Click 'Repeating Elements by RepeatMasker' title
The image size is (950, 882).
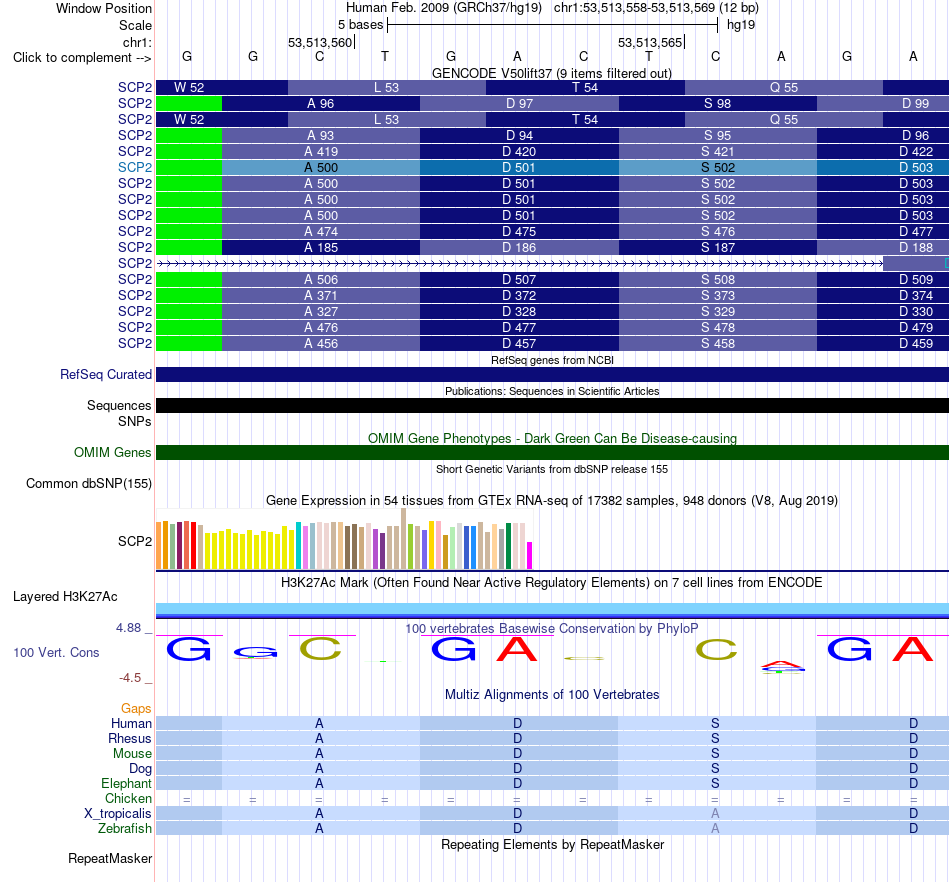pos(552,844)
